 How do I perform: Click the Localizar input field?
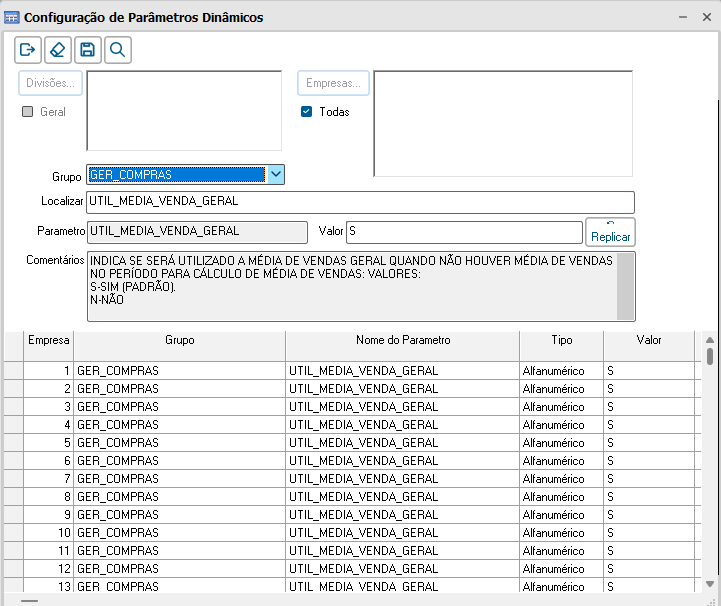click(360, 202)
